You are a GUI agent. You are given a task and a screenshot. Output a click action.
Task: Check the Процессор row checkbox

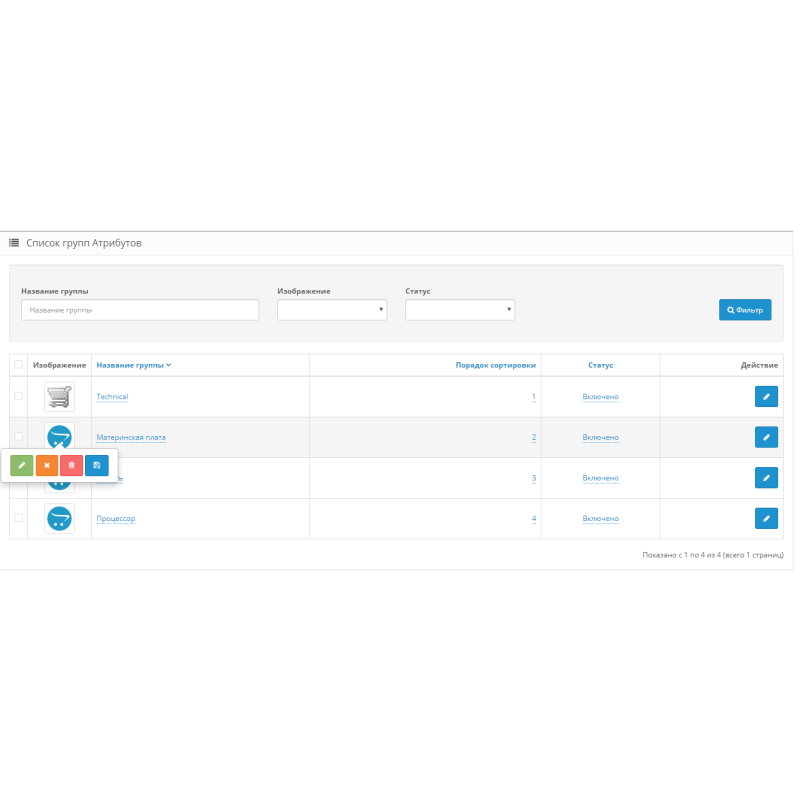click(18, 518)
